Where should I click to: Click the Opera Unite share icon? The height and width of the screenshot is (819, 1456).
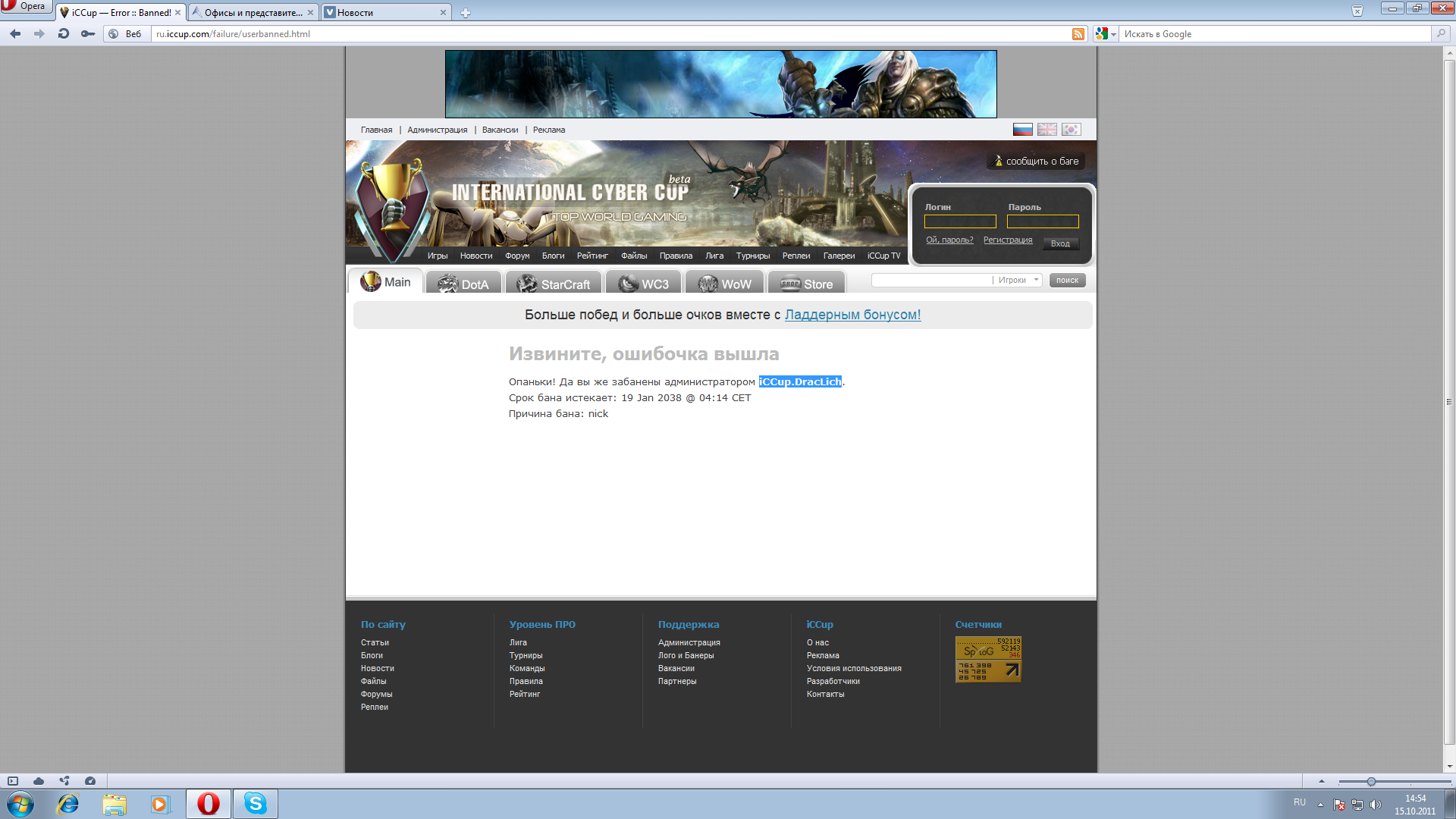point(64,781)
